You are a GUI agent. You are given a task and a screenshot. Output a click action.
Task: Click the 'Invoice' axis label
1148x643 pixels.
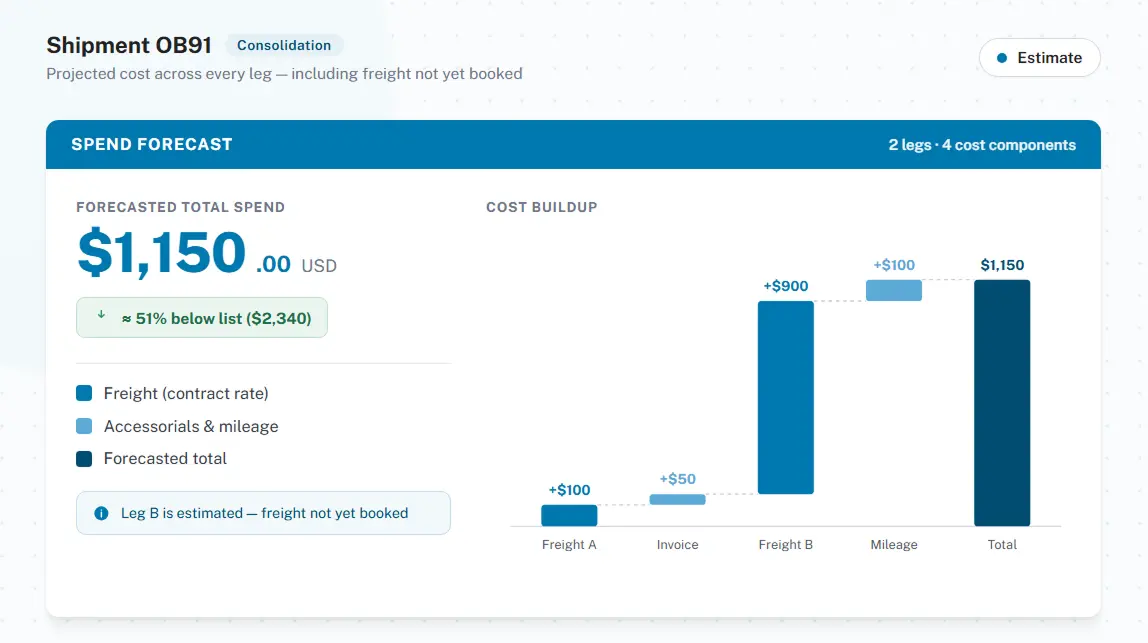(x=677, y=545)
